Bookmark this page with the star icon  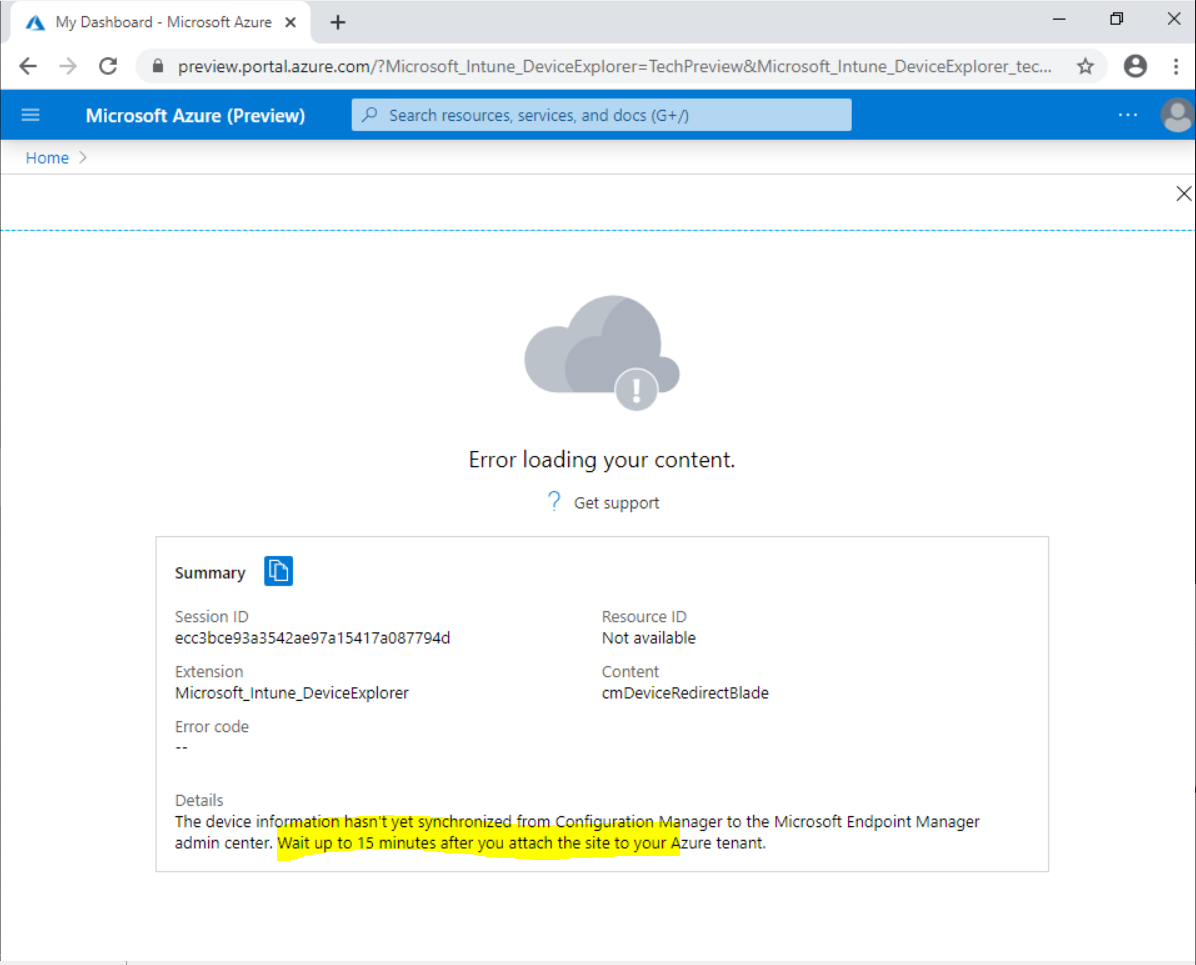click(1085, 66)
